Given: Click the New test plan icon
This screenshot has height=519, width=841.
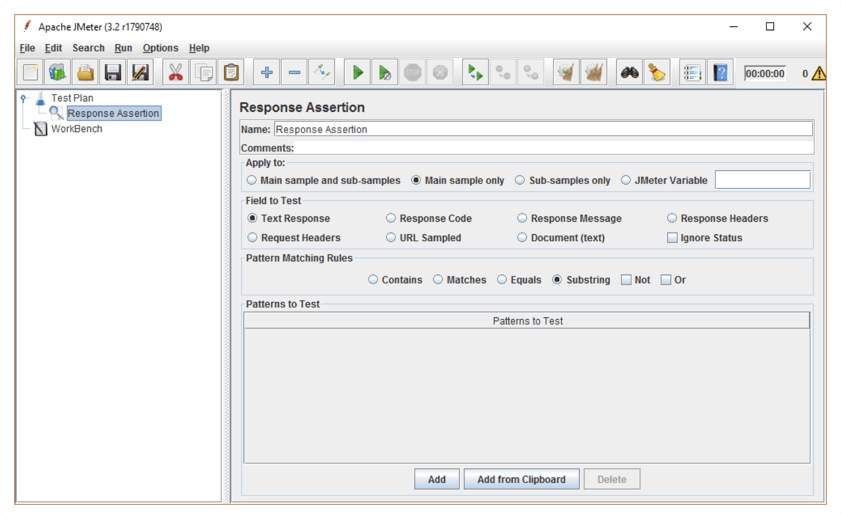Looking at the screenshot, I should click(x=30, y=72).
